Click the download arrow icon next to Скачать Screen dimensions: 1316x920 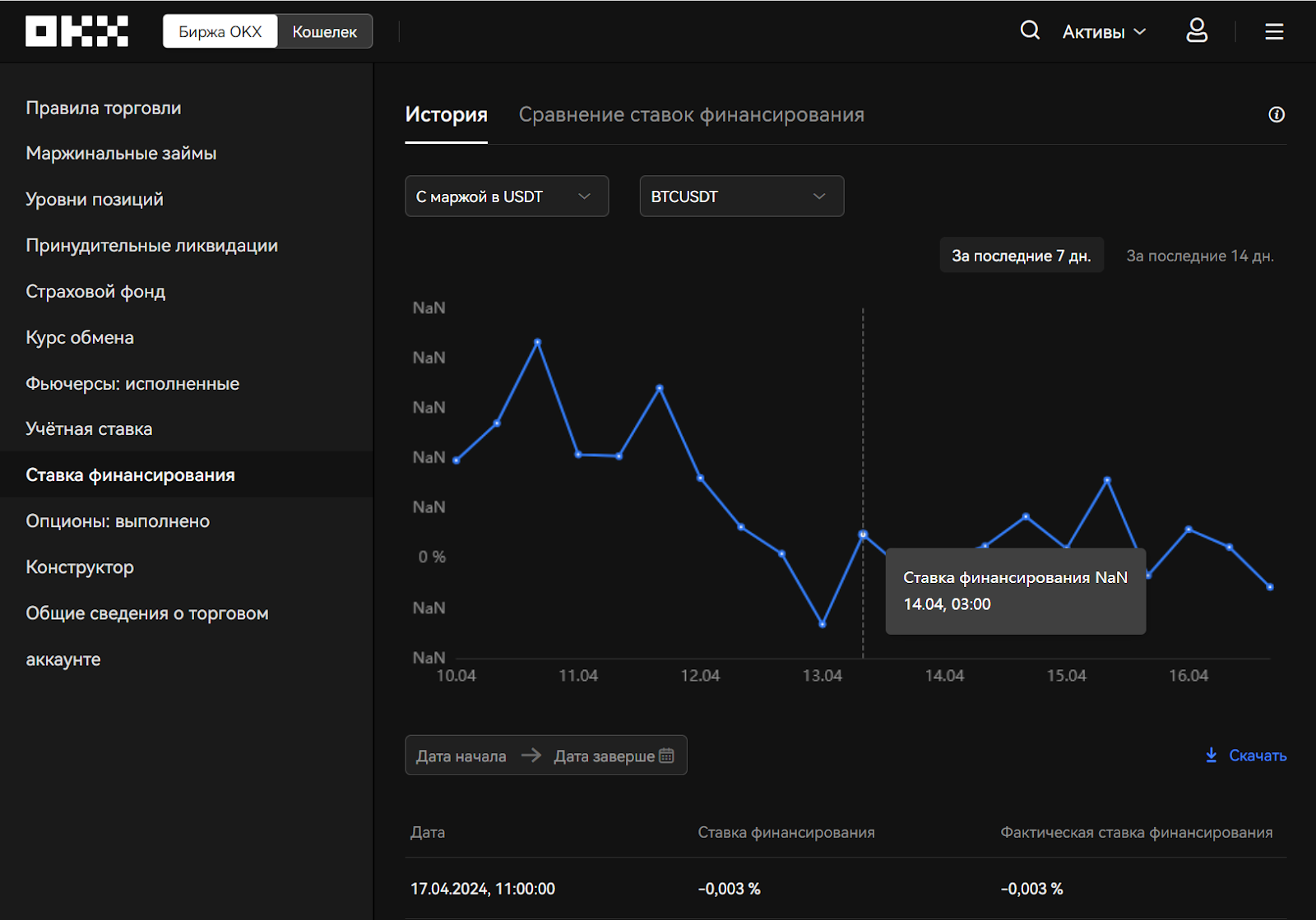coord(1211,756)
